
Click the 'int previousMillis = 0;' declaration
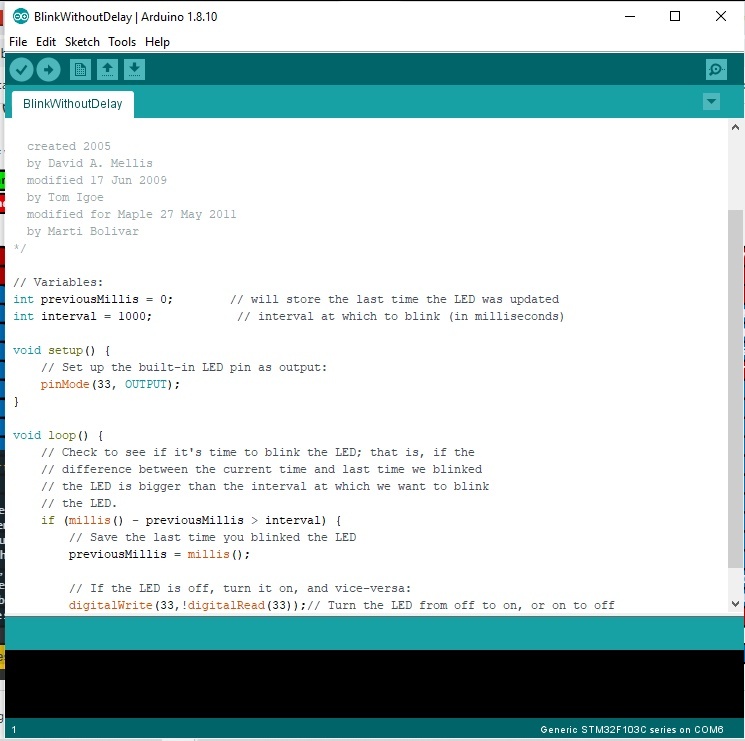coord(93,299)
